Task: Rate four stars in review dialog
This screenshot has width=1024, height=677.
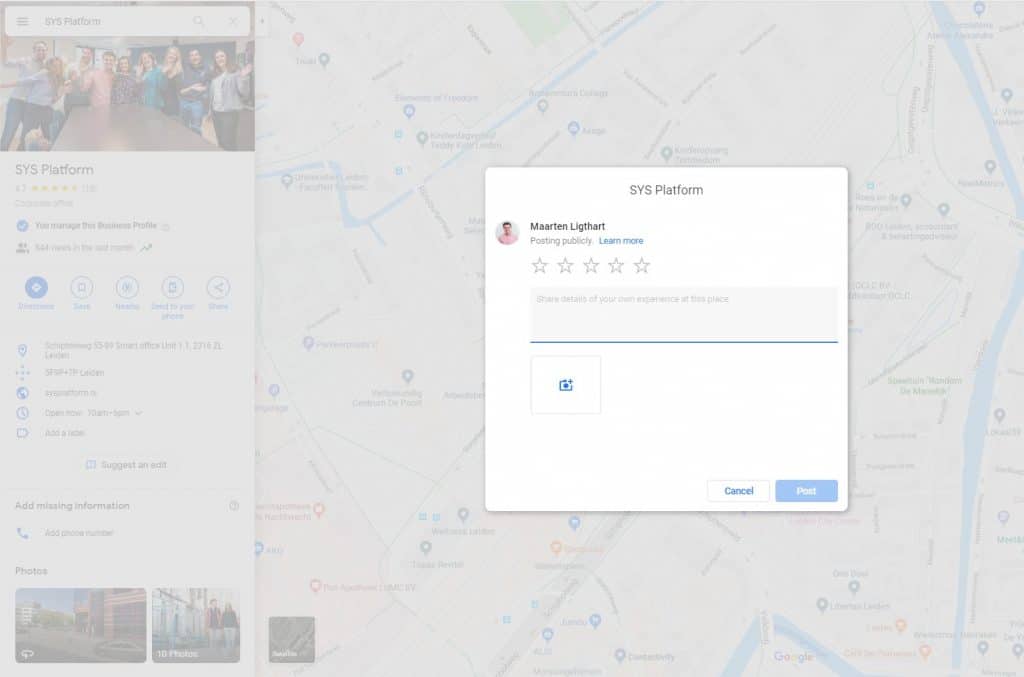Action: (616, 266)
